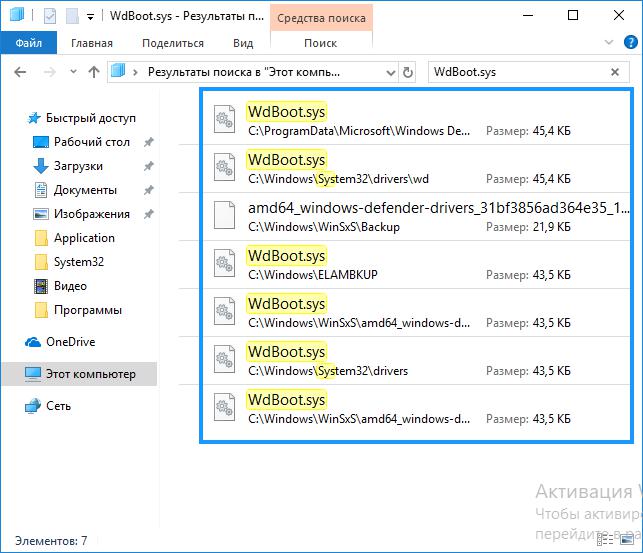Click the blank file icon of WinSxS\Backup result

pos(224,215)
